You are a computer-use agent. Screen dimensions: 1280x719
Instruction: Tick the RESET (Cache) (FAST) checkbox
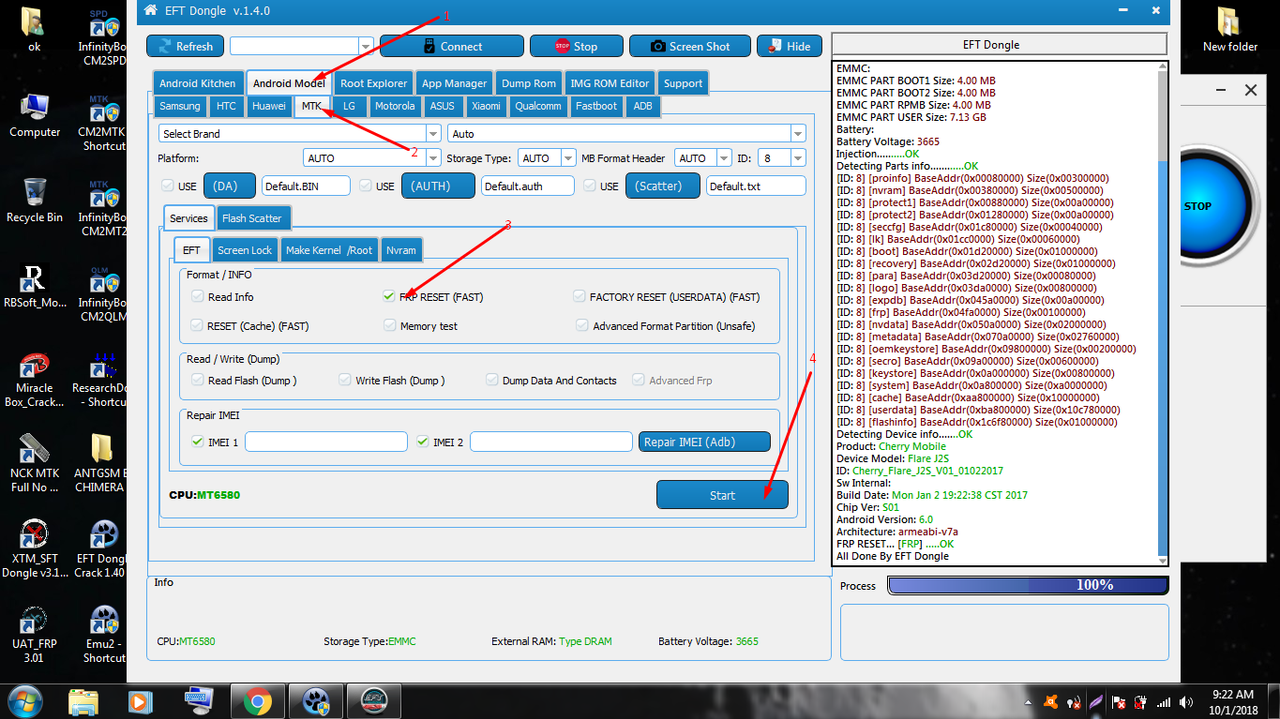[x=197, y=326]
